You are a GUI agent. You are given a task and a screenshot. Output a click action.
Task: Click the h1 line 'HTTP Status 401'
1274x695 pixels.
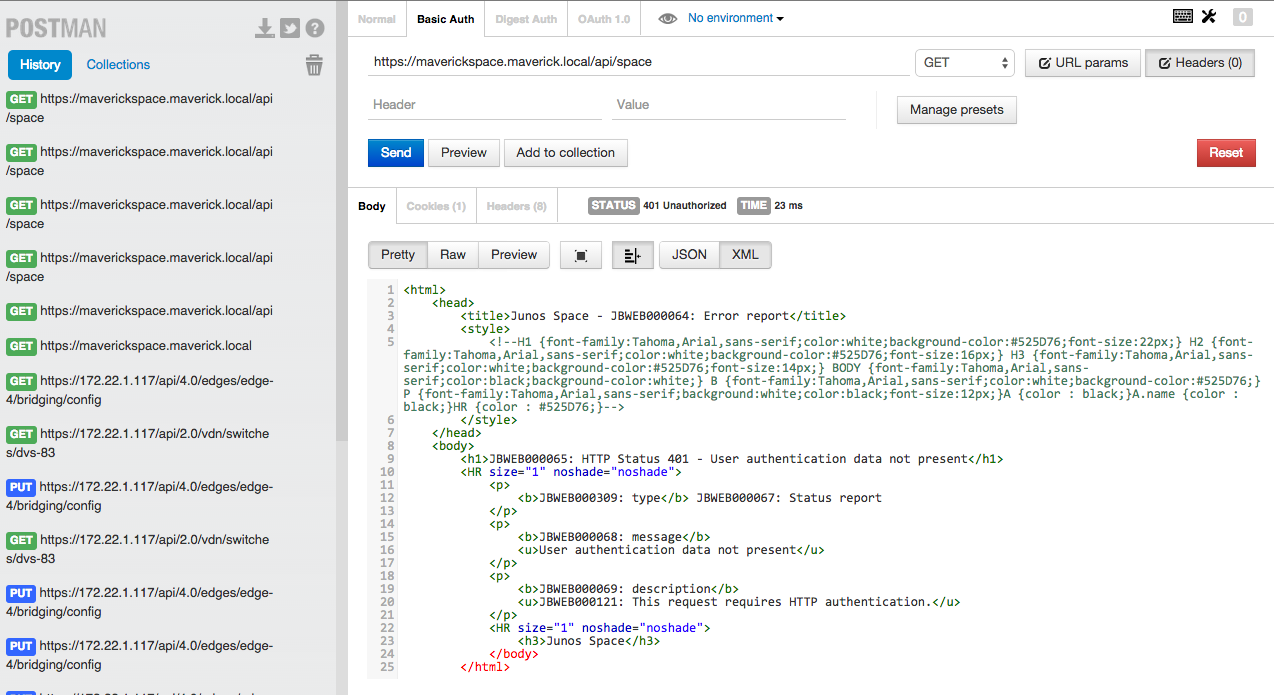[x=732, y=459]
